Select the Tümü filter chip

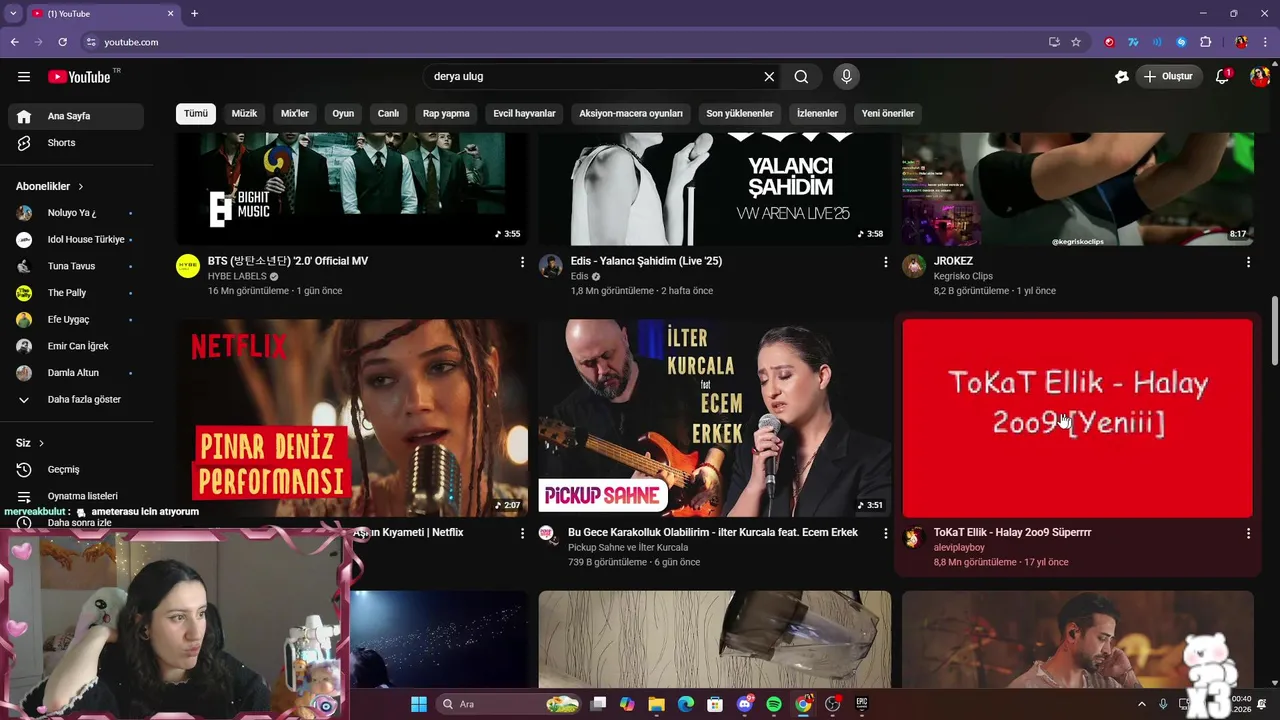click(x=196, y=113)
